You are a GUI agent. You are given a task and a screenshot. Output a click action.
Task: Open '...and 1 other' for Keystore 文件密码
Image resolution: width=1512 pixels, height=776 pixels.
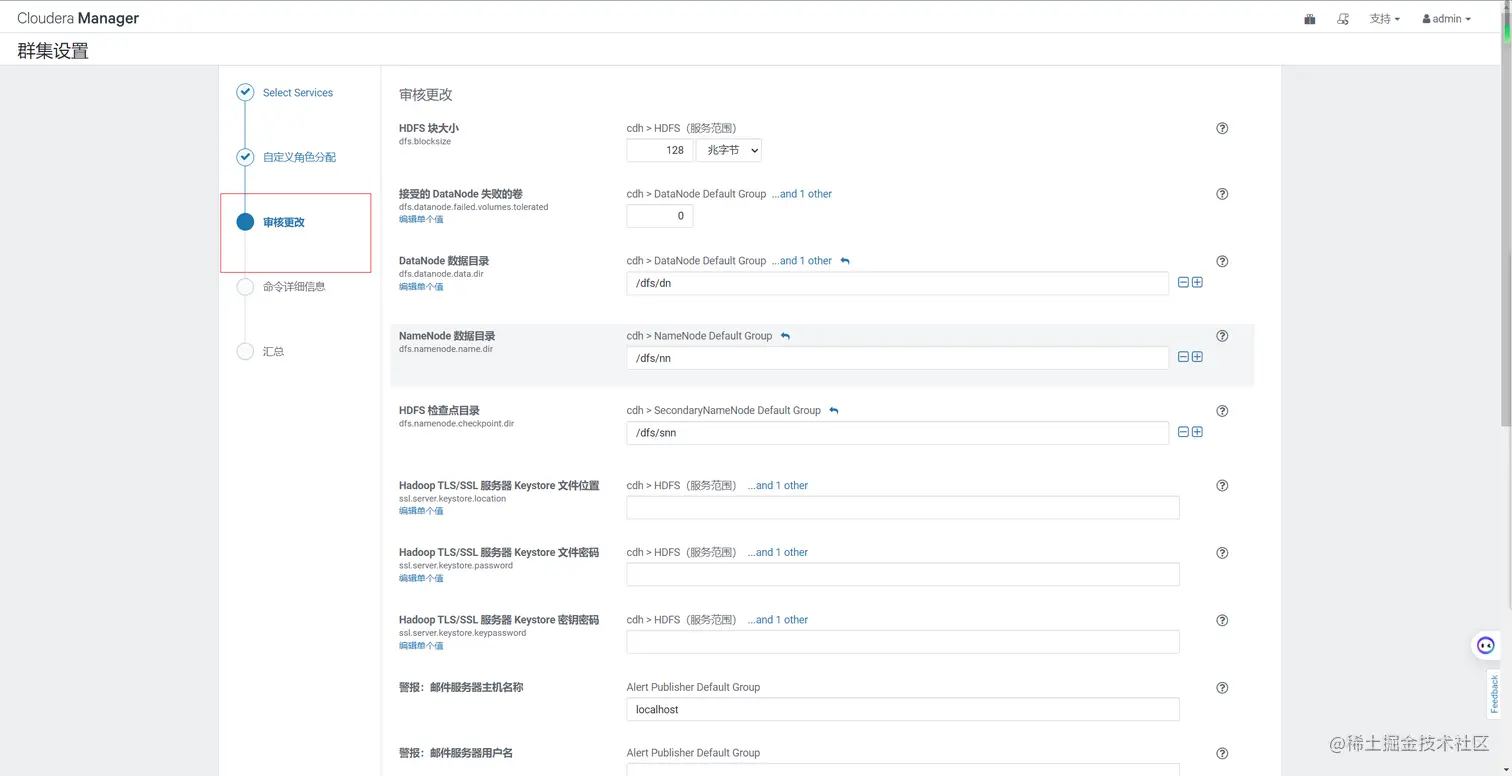click(x=778, y=552)
